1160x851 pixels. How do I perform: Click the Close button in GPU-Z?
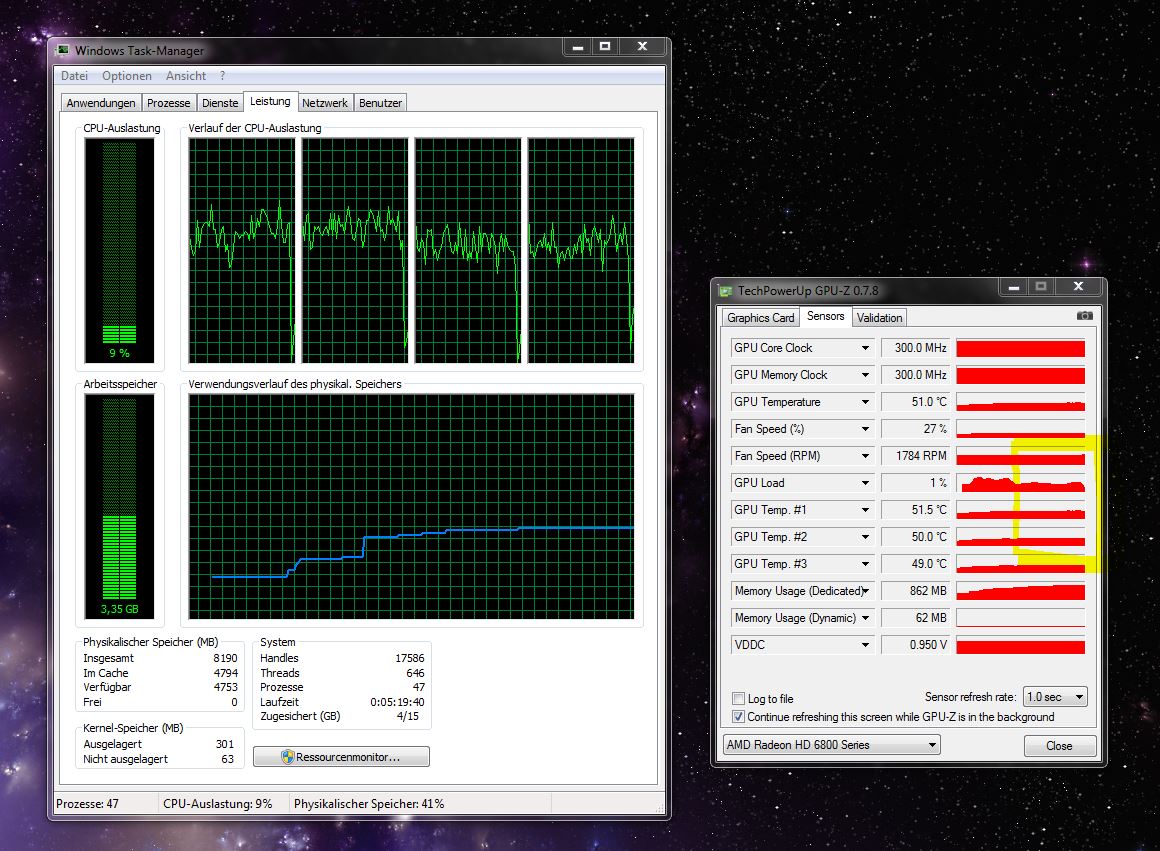click(1059, 746)
